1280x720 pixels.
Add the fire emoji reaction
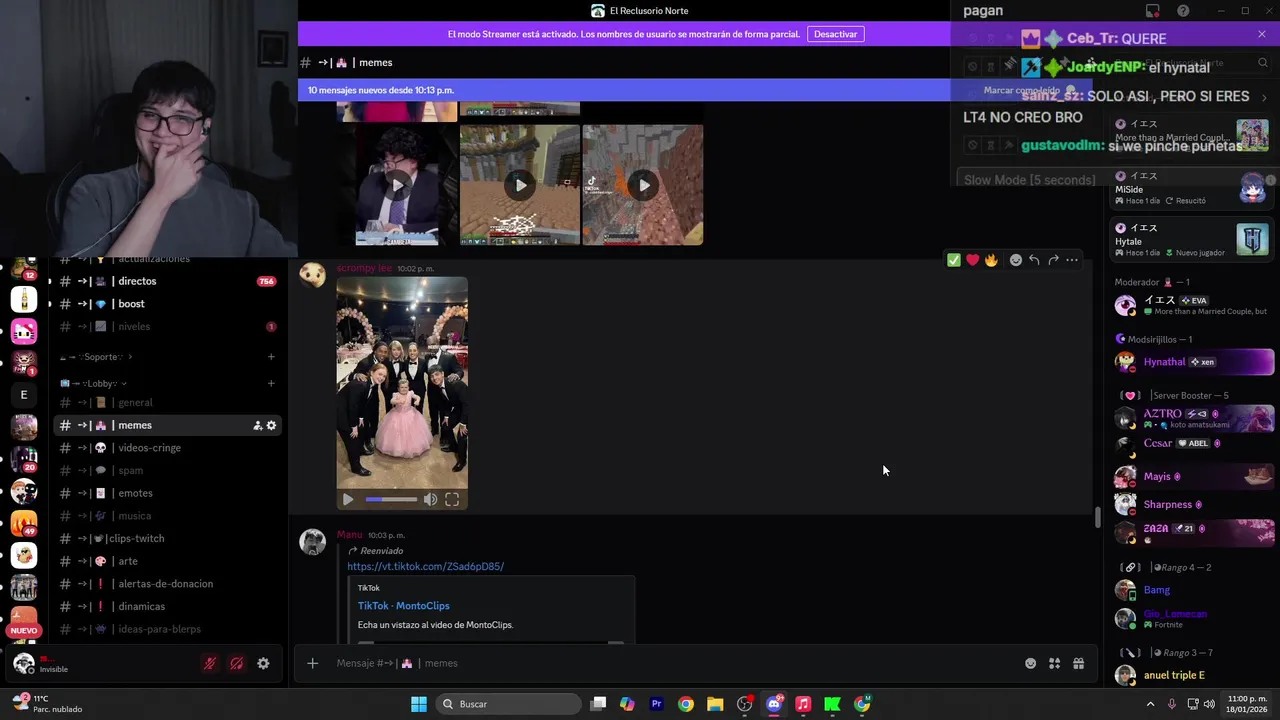991,260
